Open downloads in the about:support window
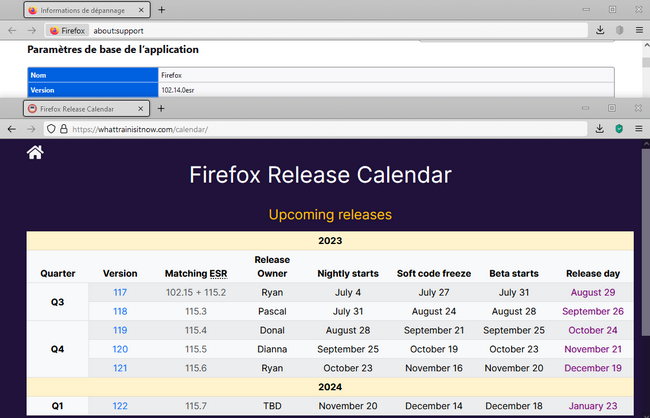650x418 pixels. click(x=600, y=30)
